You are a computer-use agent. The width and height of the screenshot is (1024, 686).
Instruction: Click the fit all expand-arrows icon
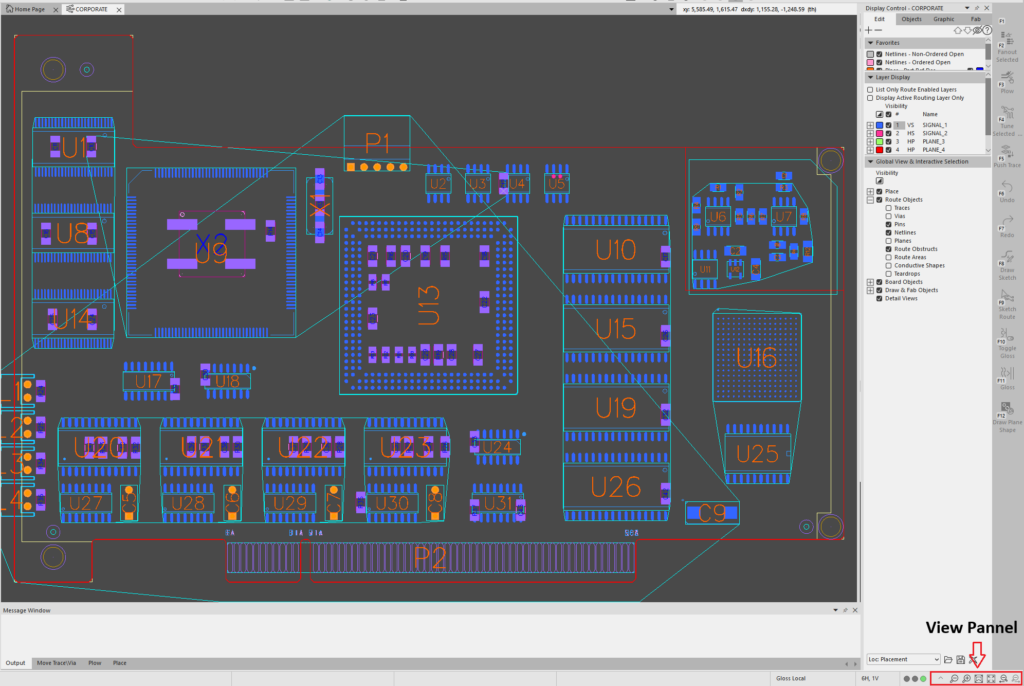pyautogui.click(x=991, y=679)
